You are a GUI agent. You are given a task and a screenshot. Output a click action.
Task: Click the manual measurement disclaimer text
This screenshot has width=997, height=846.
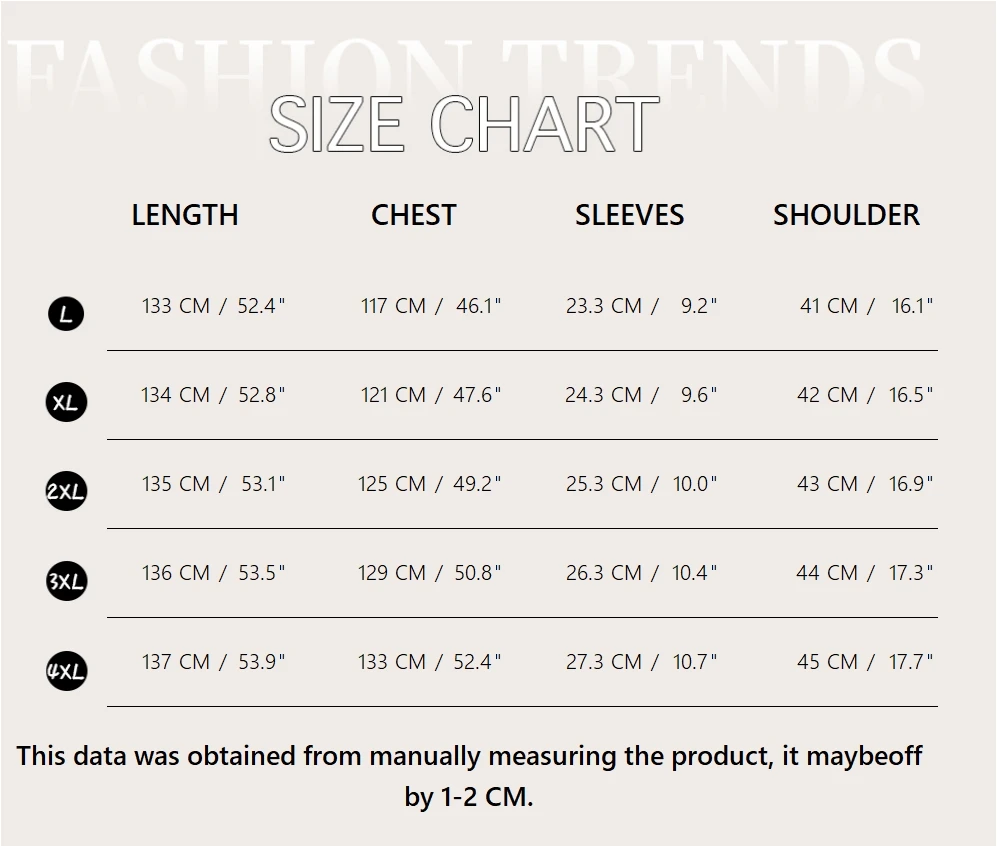[469, 776]
